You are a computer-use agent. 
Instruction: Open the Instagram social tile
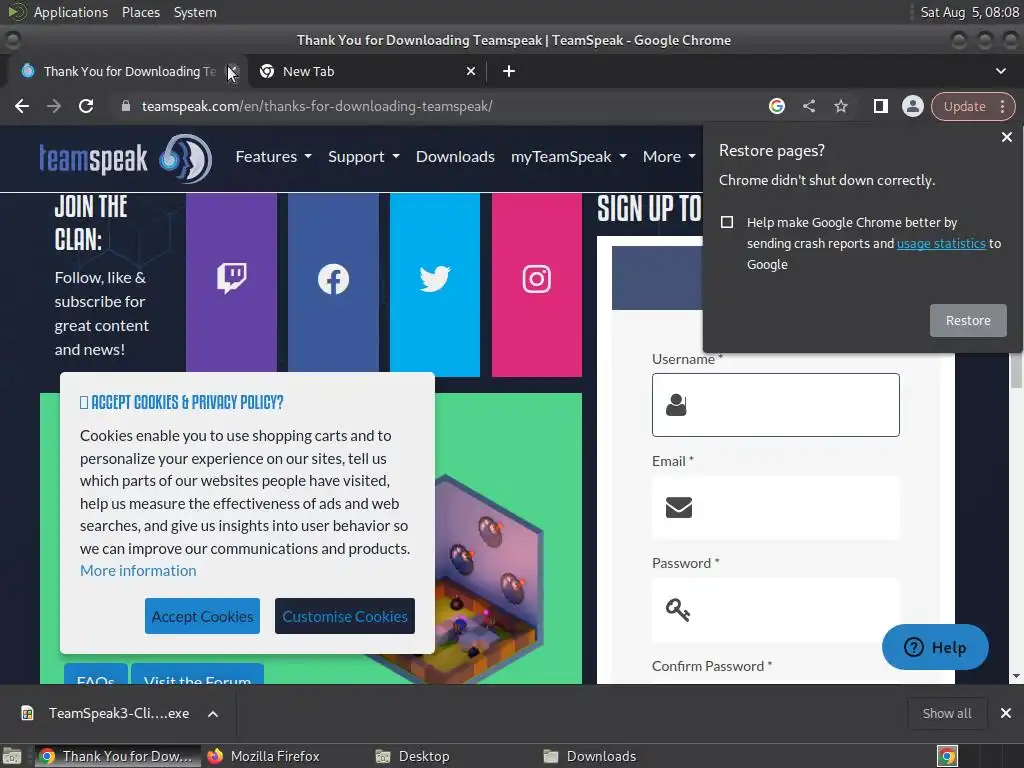point(536,285)
